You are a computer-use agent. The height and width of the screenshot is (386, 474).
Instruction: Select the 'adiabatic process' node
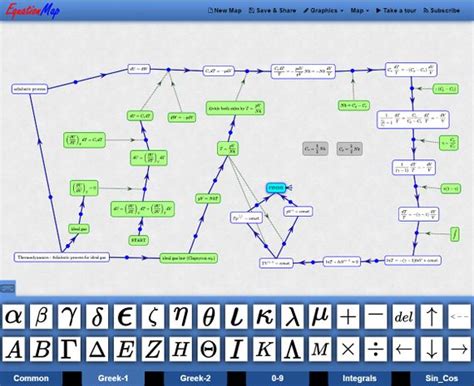pos(30,89)
